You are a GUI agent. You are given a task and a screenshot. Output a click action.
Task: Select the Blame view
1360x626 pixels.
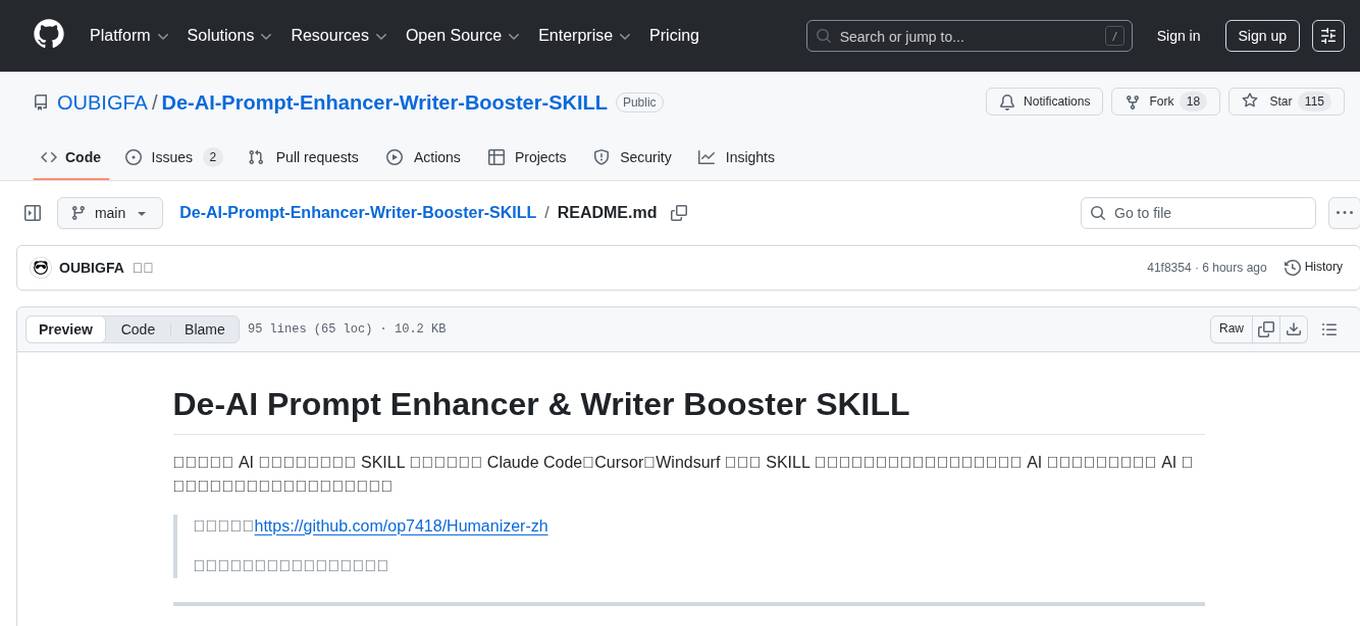[x=204, y=329]
